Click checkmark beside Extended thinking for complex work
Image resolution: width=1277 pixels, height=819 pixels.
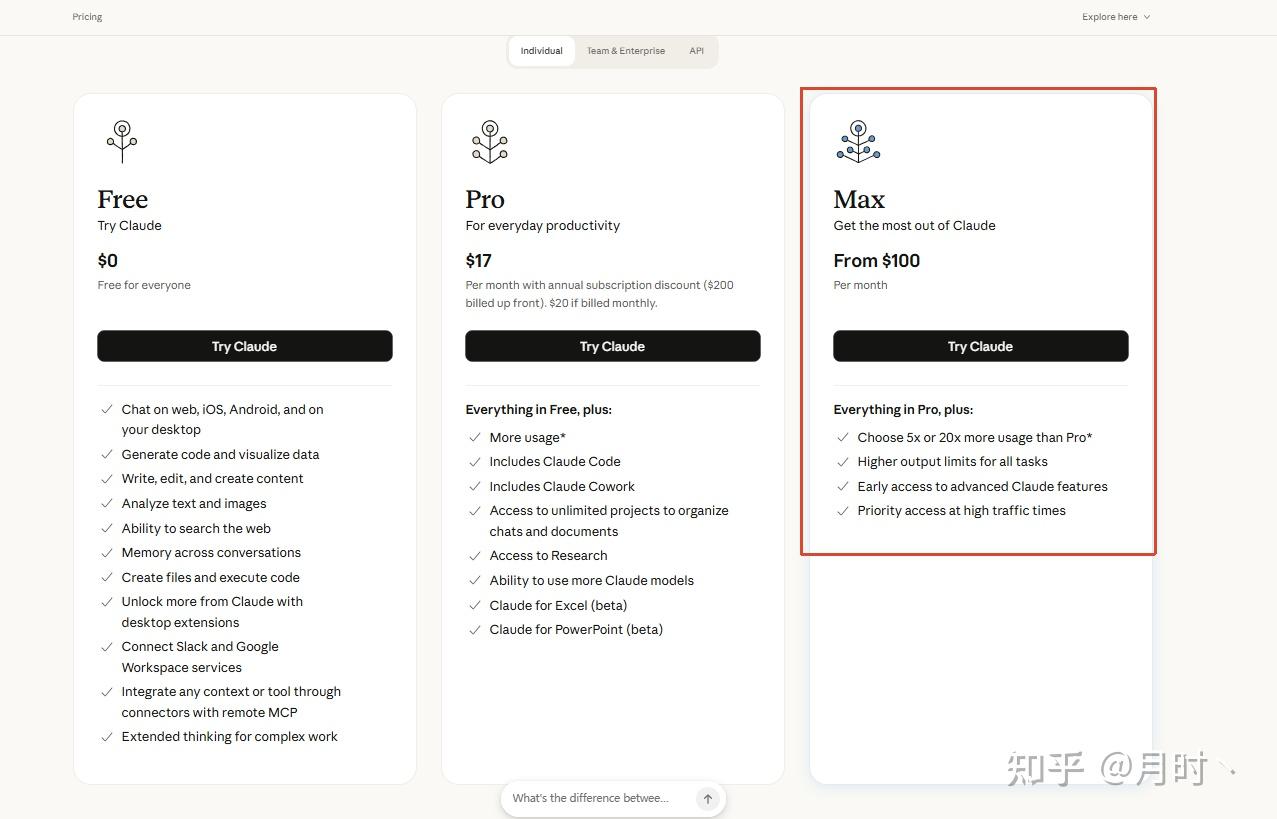tap(107, 737)
